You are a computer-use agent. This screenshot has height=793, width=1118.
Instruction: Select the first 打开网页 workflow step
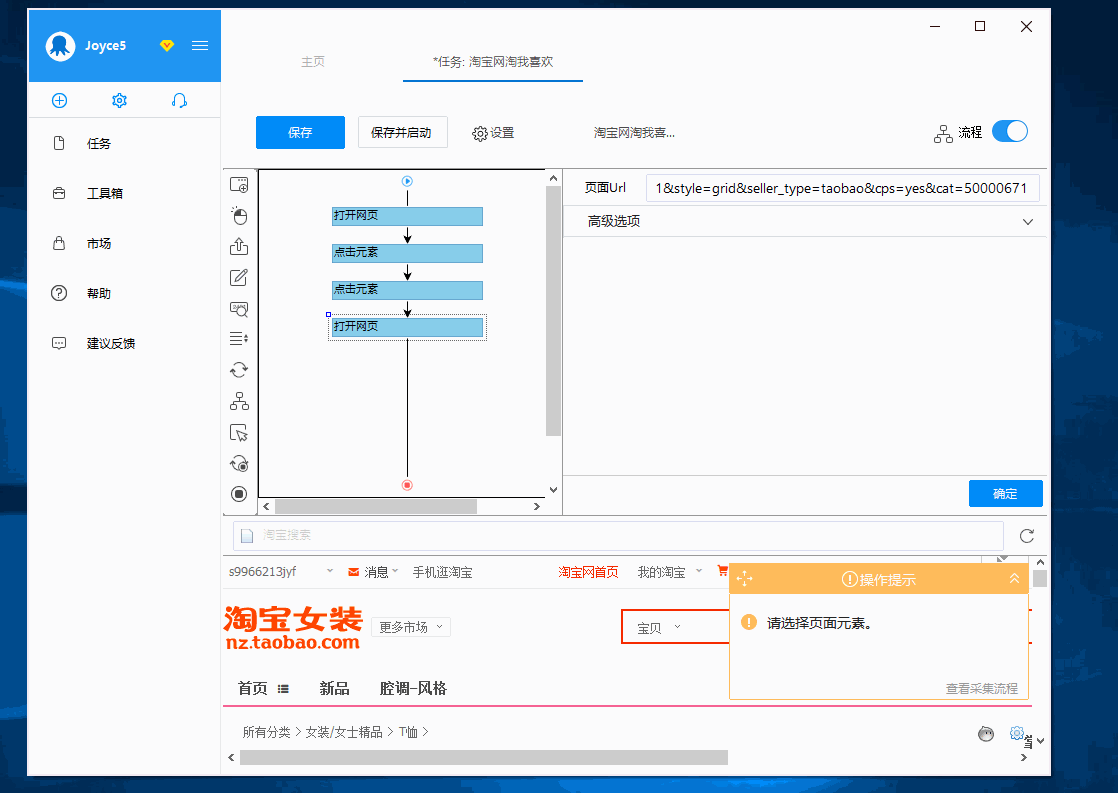tap(407, 216)
